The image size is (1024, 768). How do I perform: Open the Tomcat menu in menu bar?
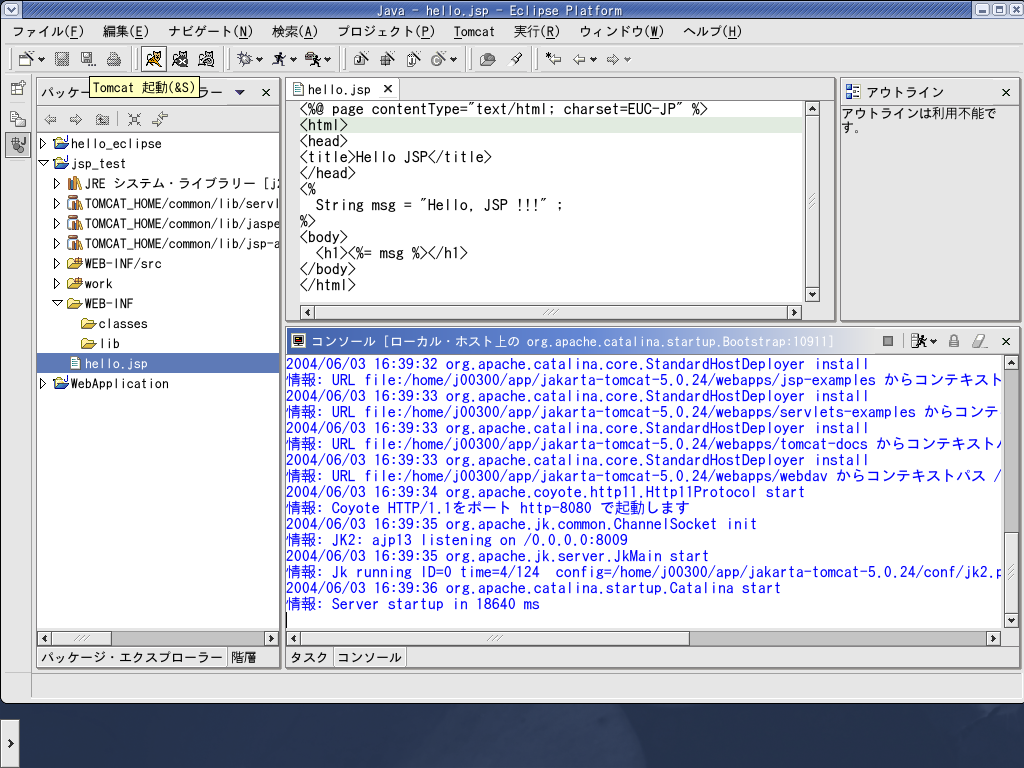[474, 31]
